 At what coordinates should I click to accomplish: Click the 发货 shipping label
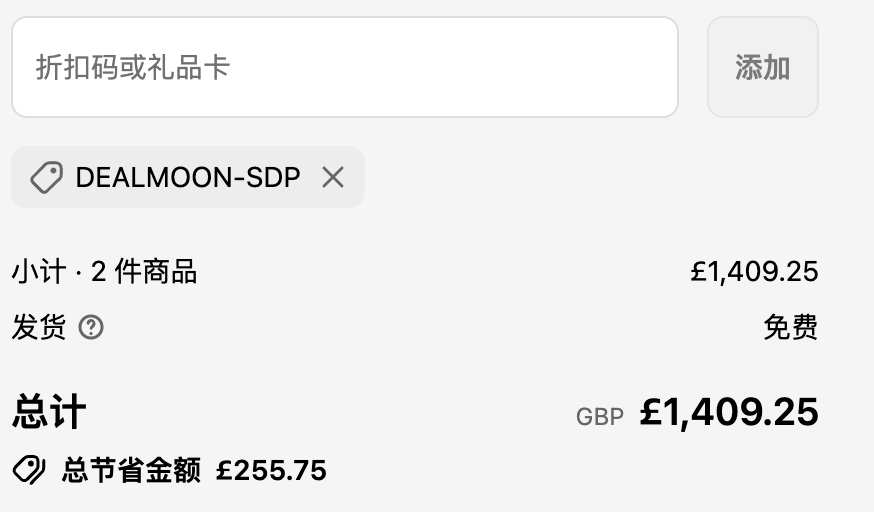pos(38,327)
